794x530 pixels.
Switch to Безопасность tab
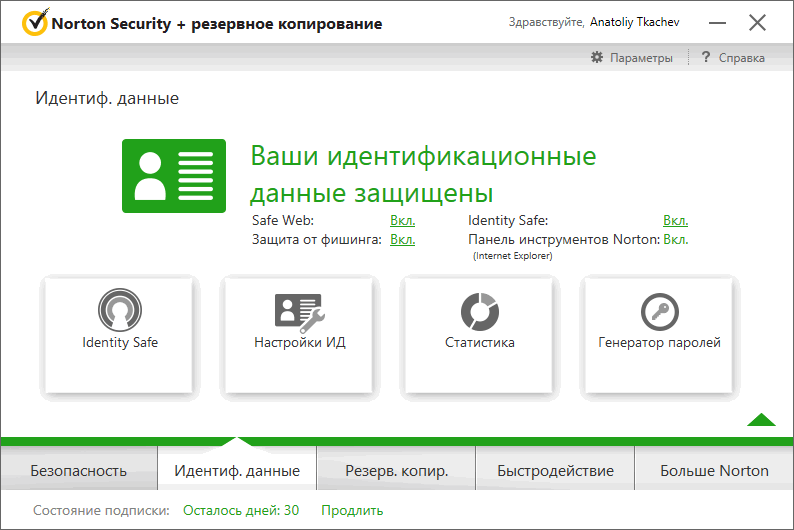click(79, 470)
